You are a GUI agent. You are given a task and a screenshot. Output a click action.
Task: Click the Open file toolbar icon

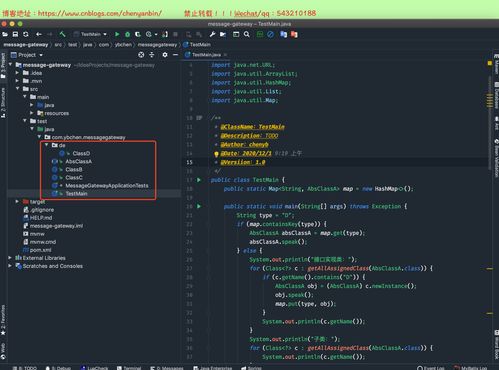click(x=5, y=34)
